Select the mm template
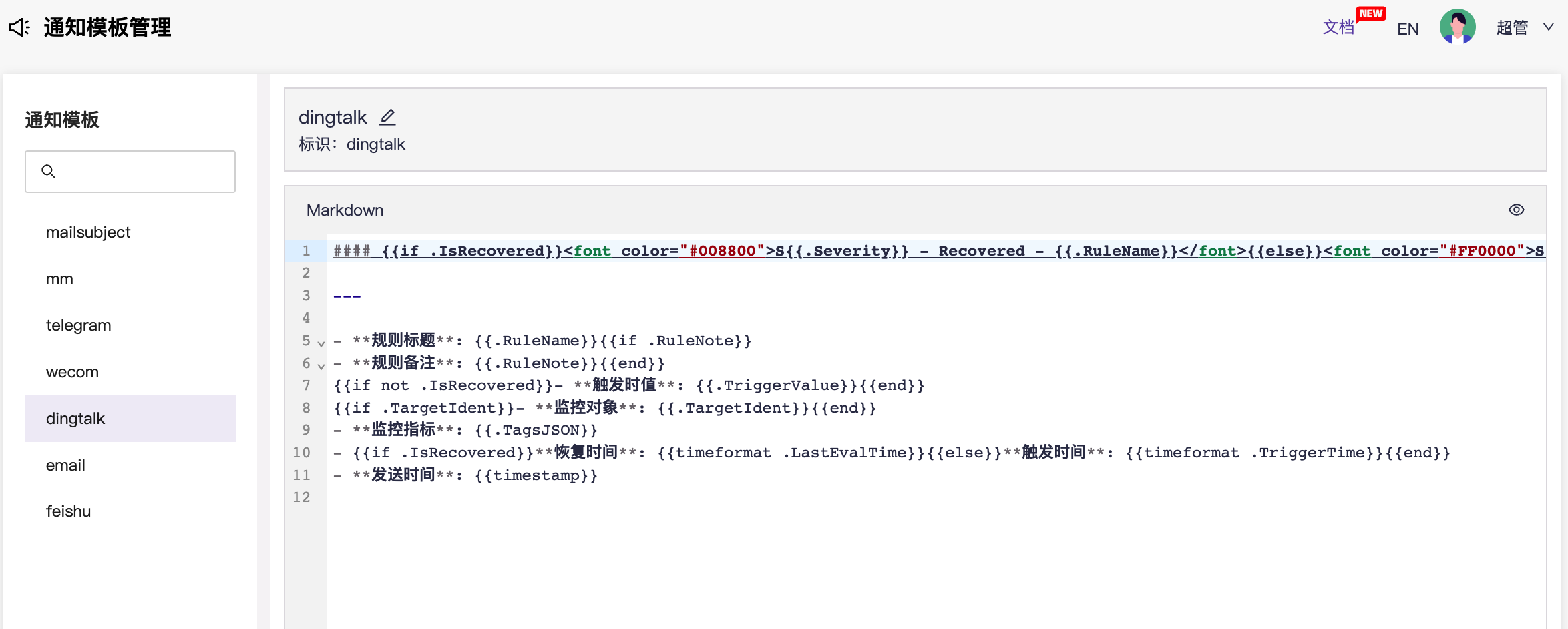This screenshot has height=629, width=1568. [x=59, y=279]
